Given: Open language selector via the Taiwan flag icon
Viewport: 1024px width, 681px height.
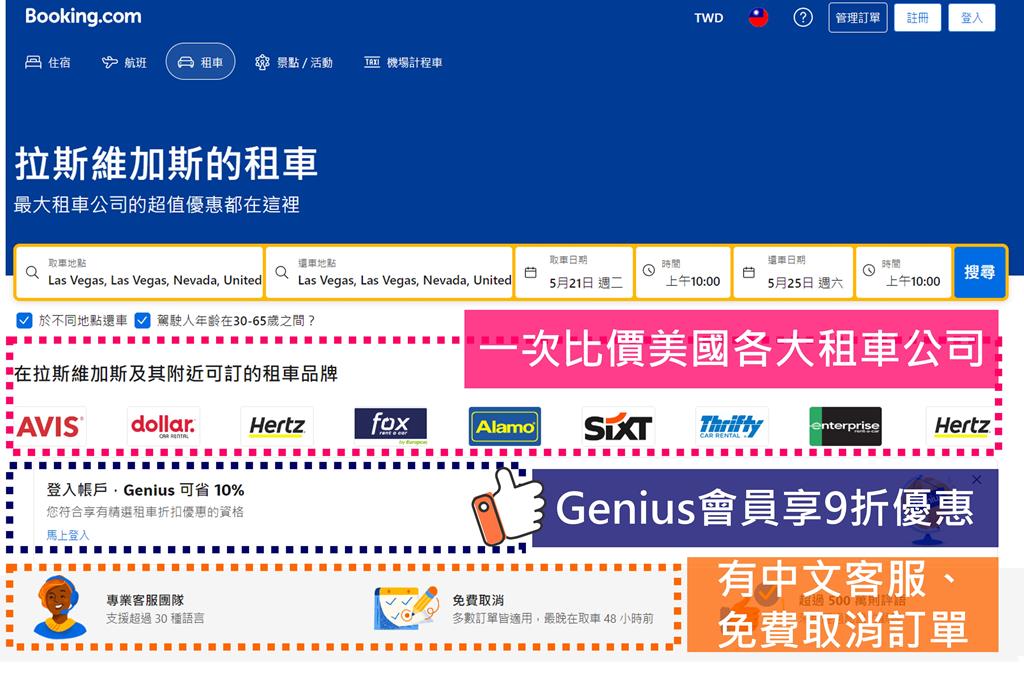Looking at the screenshot, I should [758, 18].
